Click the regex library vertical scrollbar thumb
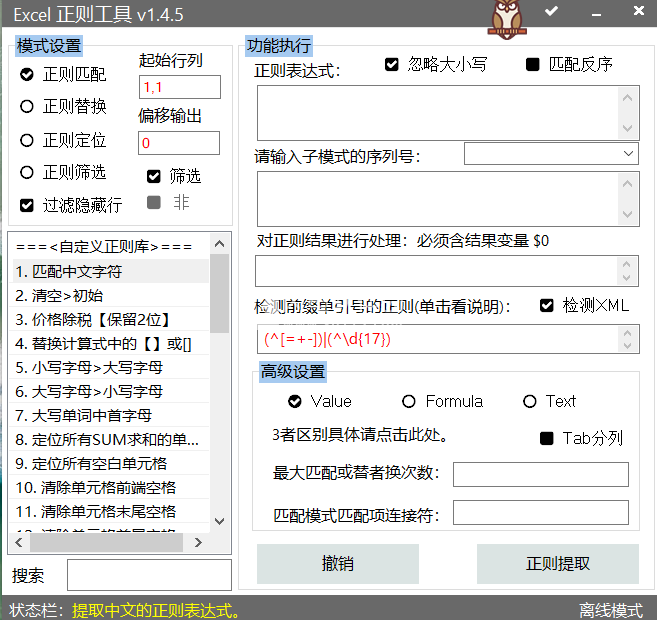Viewport: 657px width, 620px height. (x=220, y=293)
